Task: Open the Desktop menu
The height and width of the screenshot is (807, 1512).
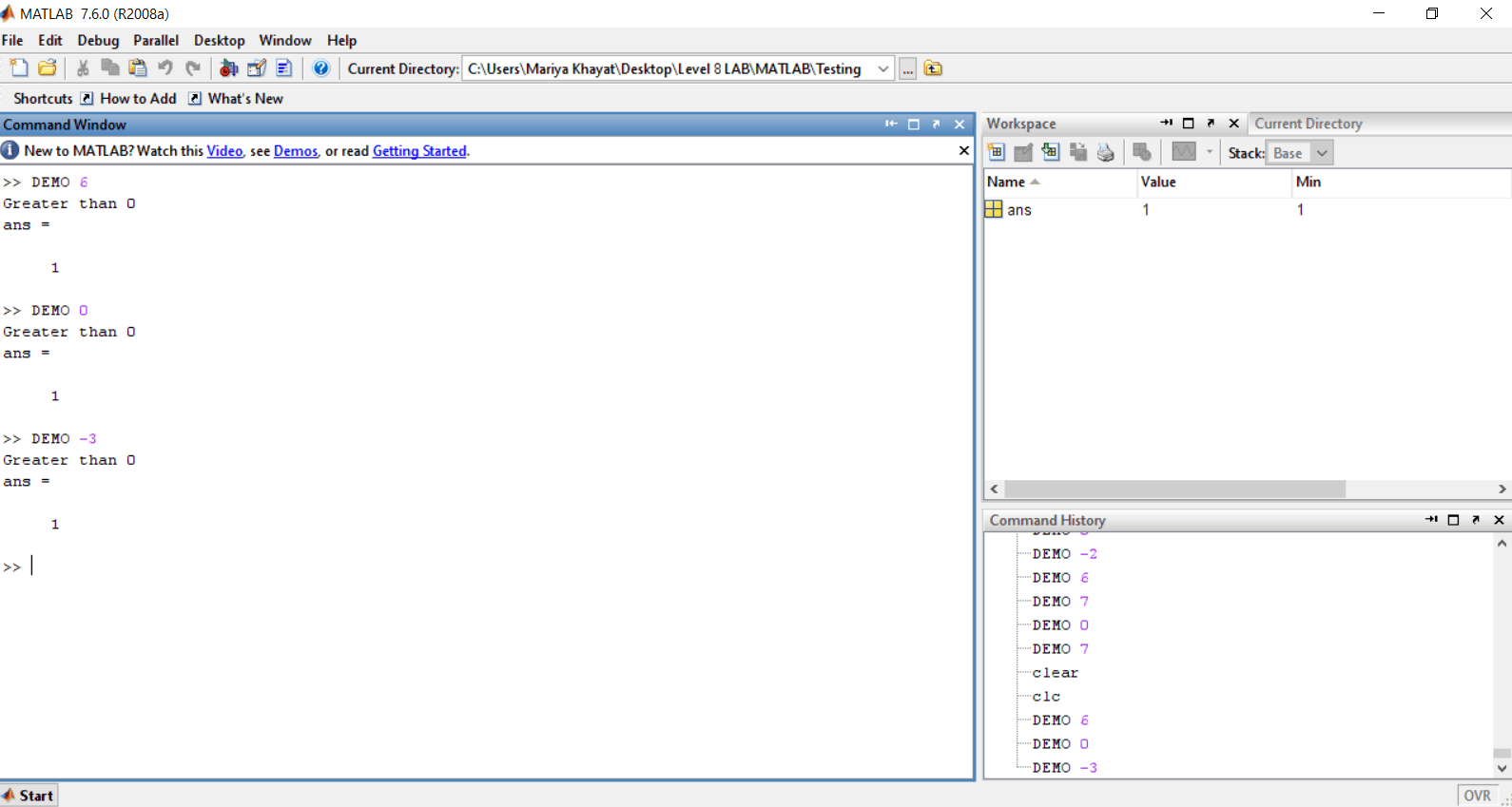Action: tap(220, 40)
